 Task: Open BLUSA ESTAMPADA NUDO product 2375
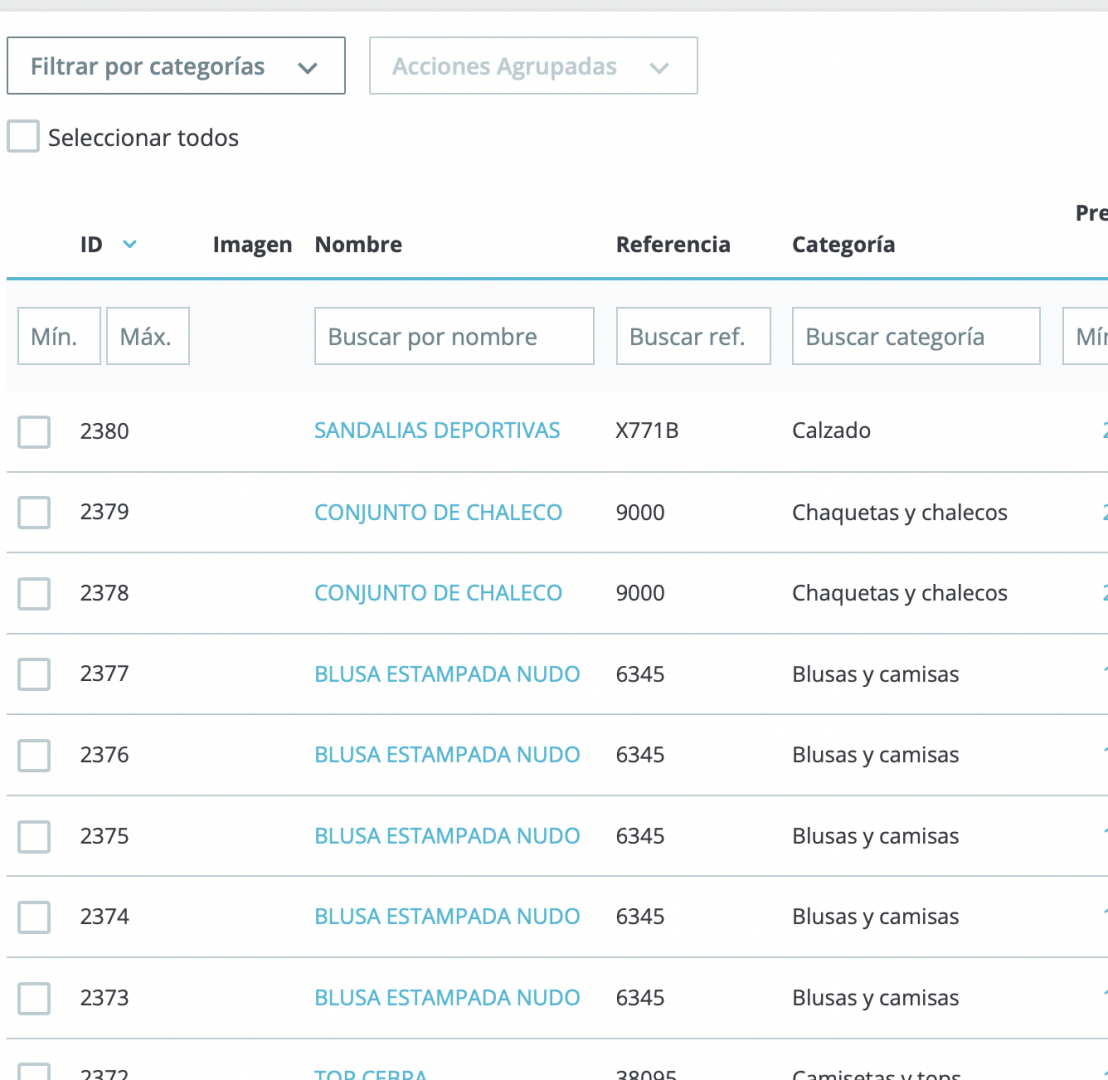(447, 836)
